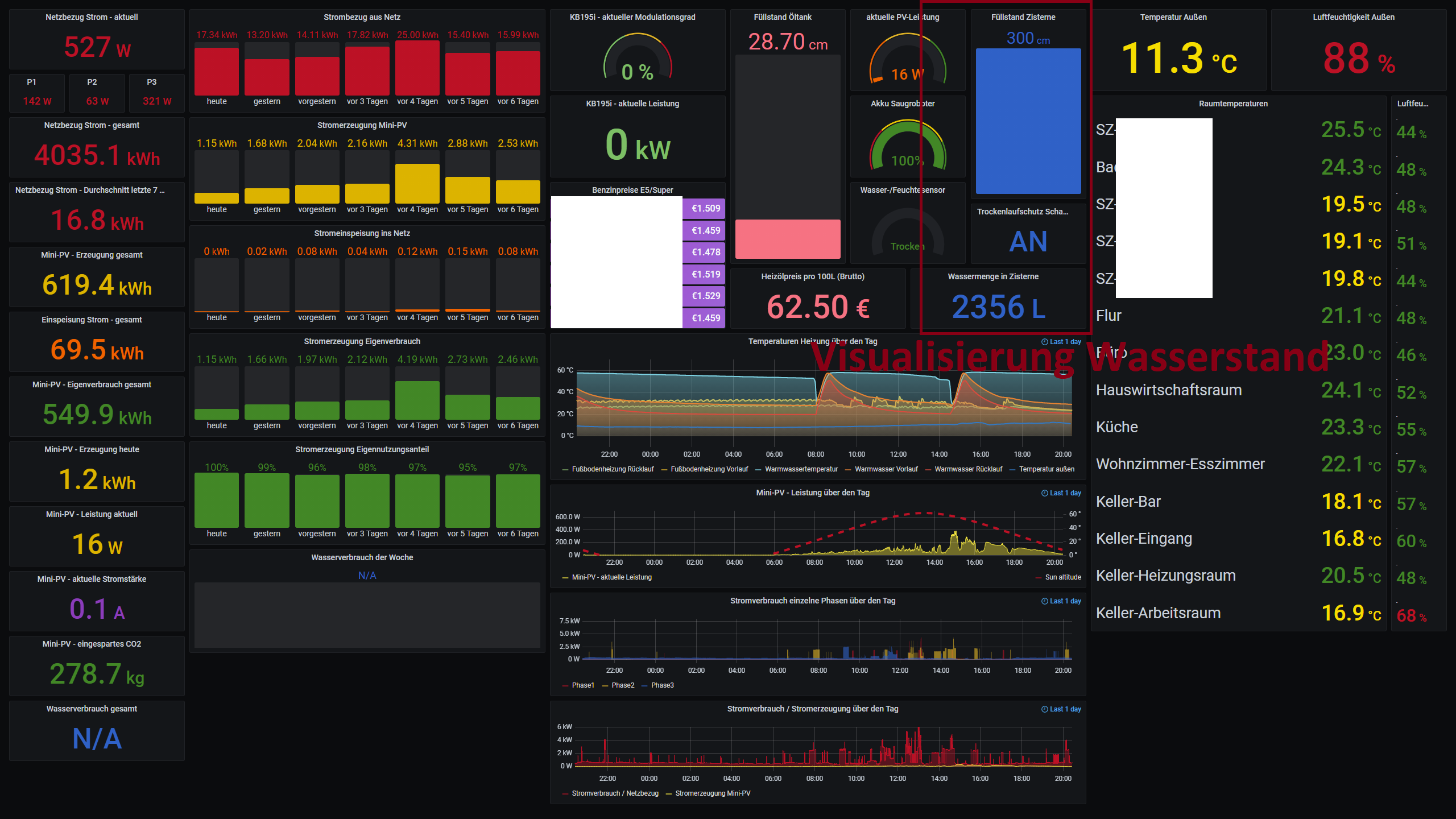The image size is (1456, 819).
Task: Click the clock icon in Temperaturen Heizung panel
Action: [1044, 342]
